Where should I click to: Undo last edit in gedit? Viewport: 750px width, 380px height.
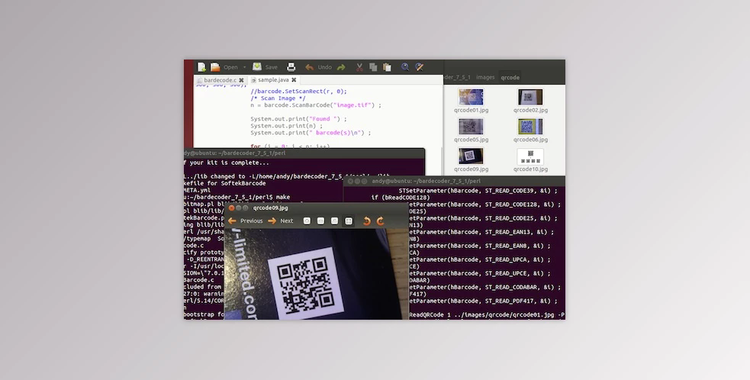pyautogui.click(x=319, y=67)
